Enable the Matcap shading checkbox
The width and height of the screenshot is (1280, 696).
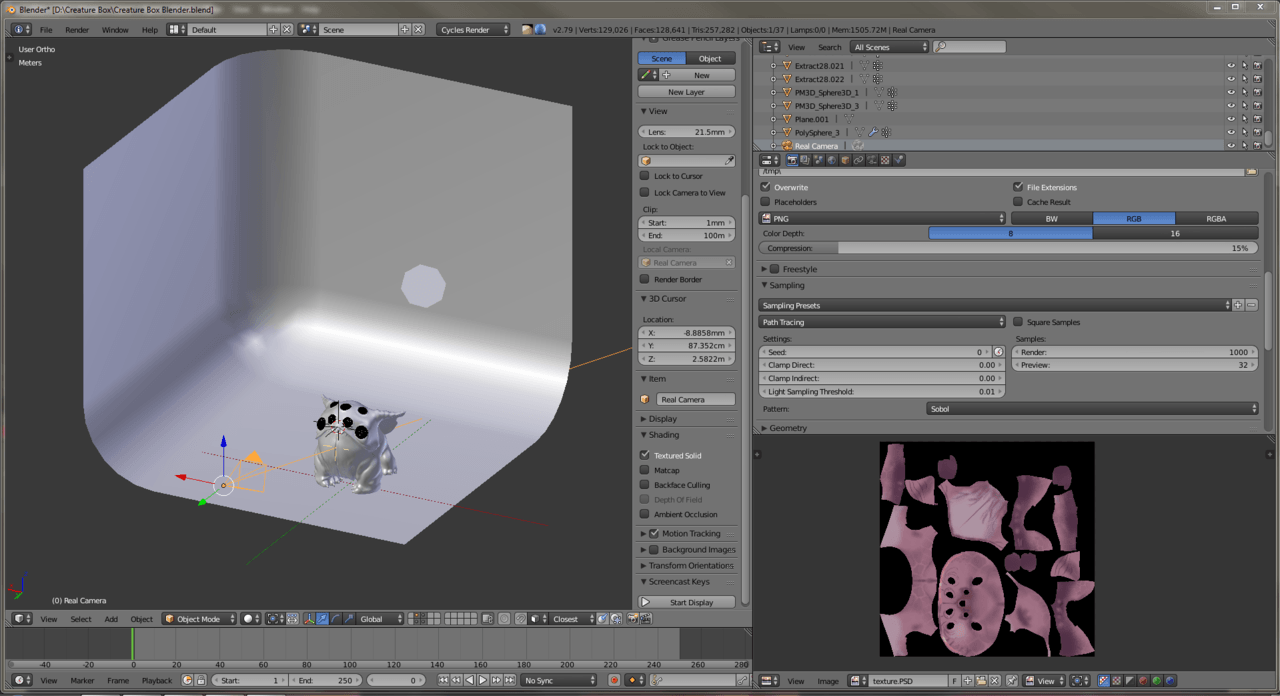coord(645,470)
